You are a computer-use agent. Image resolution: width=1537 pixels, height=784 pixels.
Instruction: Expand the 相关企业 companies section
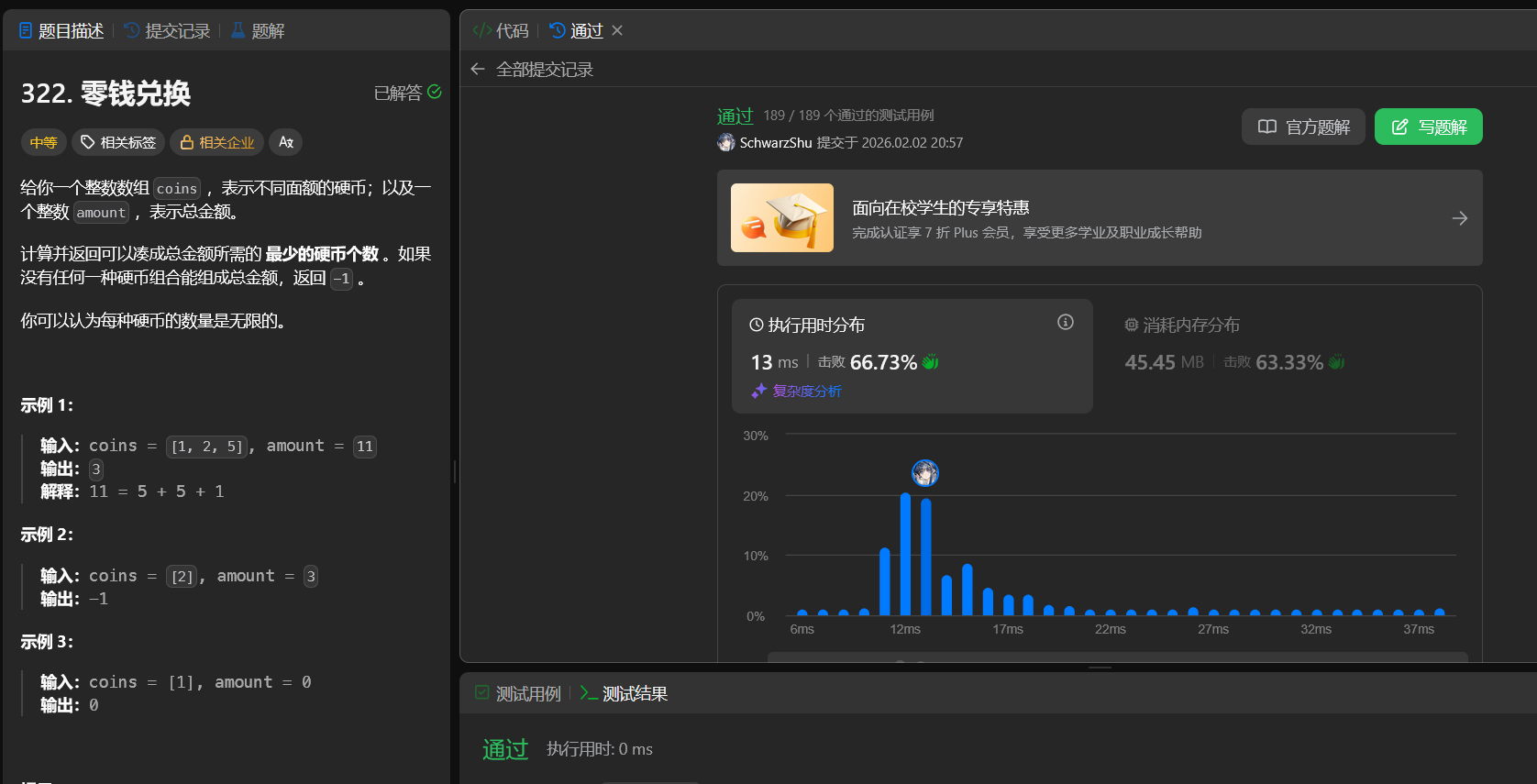(217, 142)
